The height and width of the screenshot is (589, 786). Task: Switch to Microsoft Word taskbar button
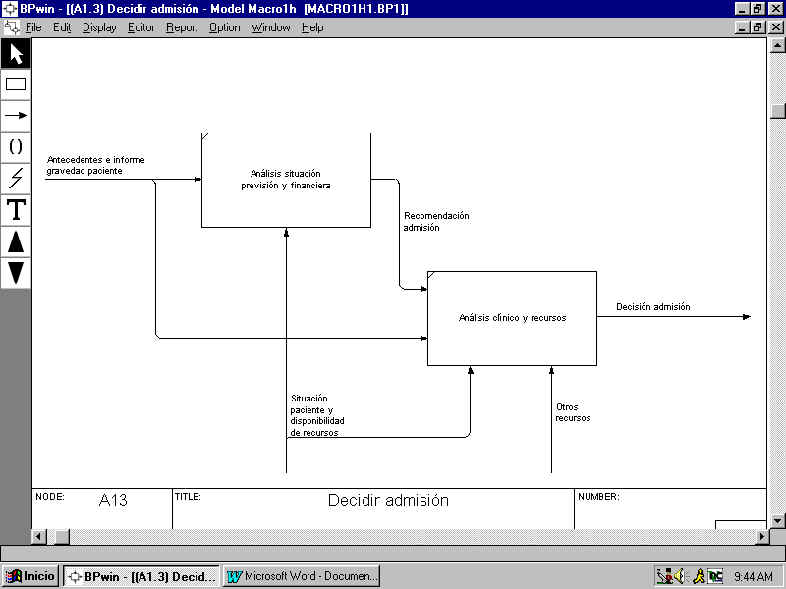[301, 575]
